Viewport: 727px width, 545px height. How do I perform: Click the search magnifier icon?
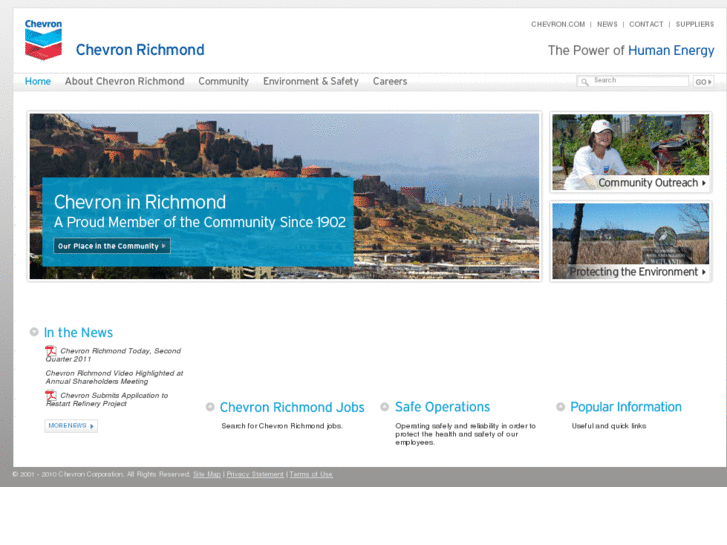(x=585, y=82)
